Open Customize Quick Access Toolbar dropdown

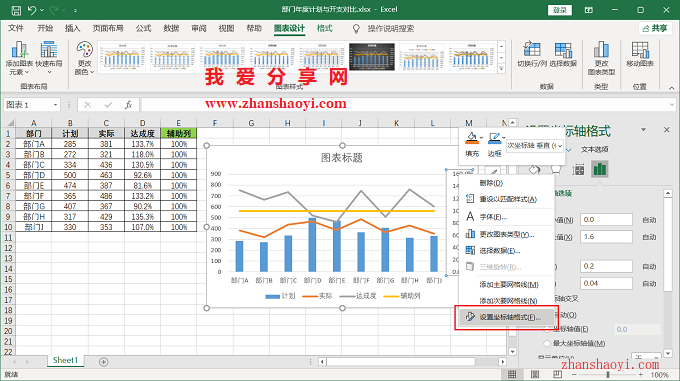(x=75, y=10)
